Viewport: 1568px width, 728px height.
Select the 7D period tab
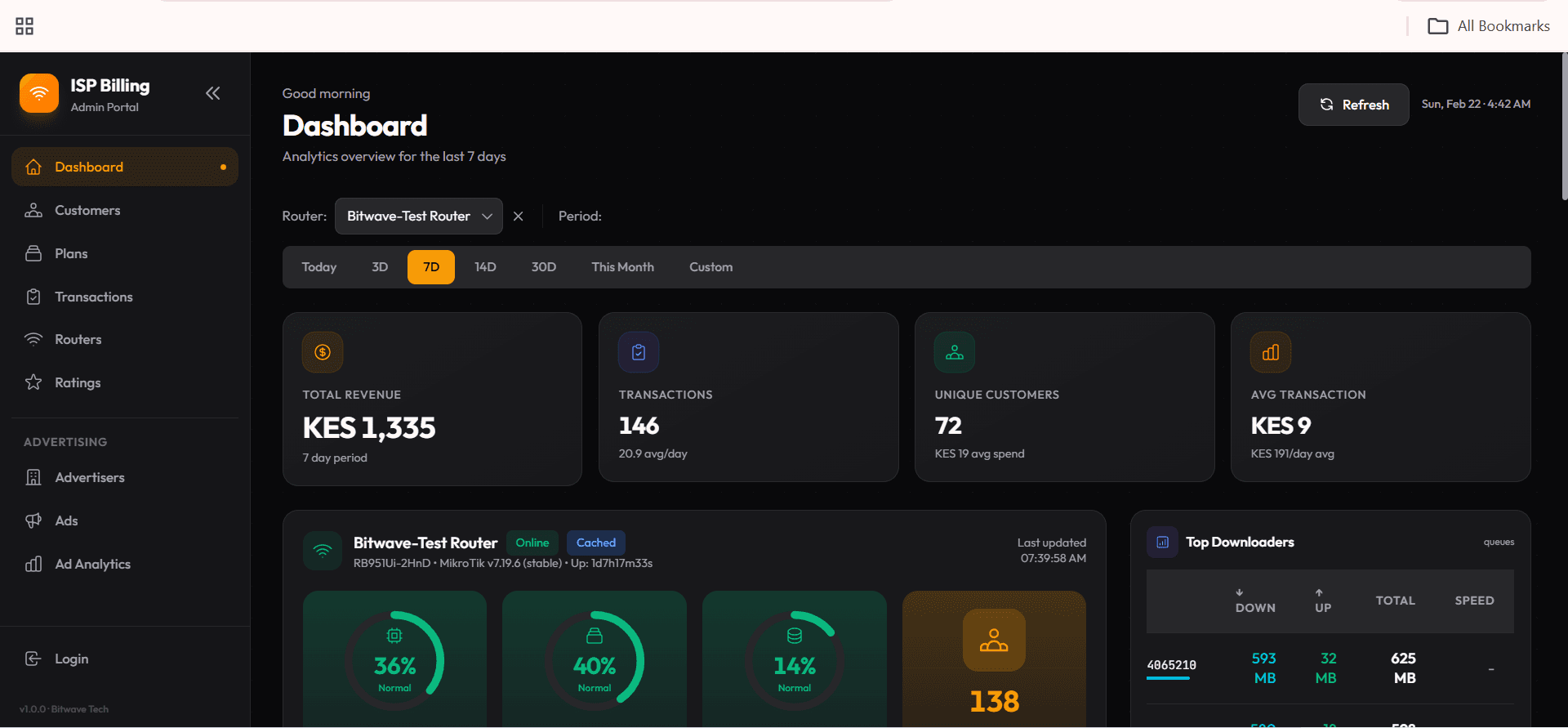[x=431, y=267]
